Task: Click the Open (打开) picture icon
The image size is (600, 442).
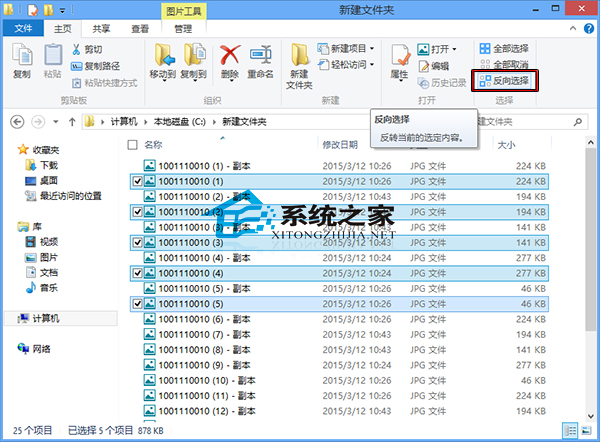Action: 423,49
